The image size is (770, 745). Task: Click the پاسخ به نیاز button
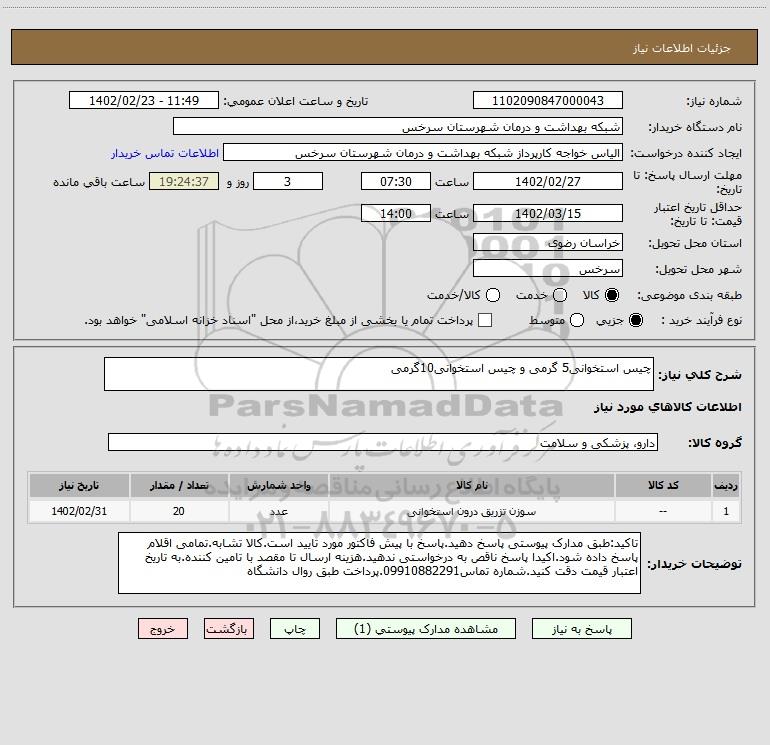point(581,629)
